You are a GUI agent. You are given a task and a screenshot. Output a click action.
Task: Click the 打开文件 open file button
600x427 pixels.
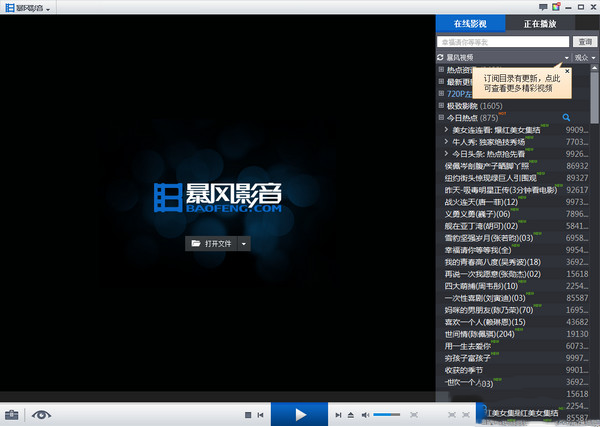click(212, 244)
